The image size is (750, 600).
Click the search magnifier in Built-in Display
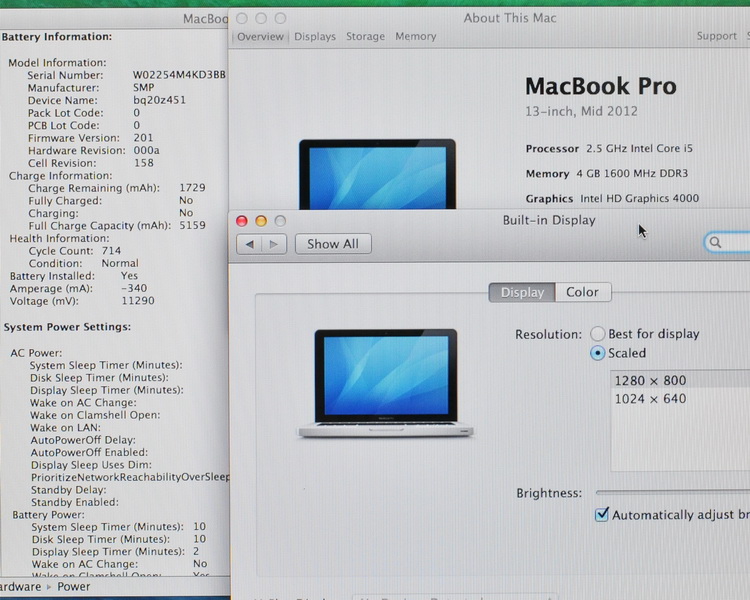[x=715, y=242]
